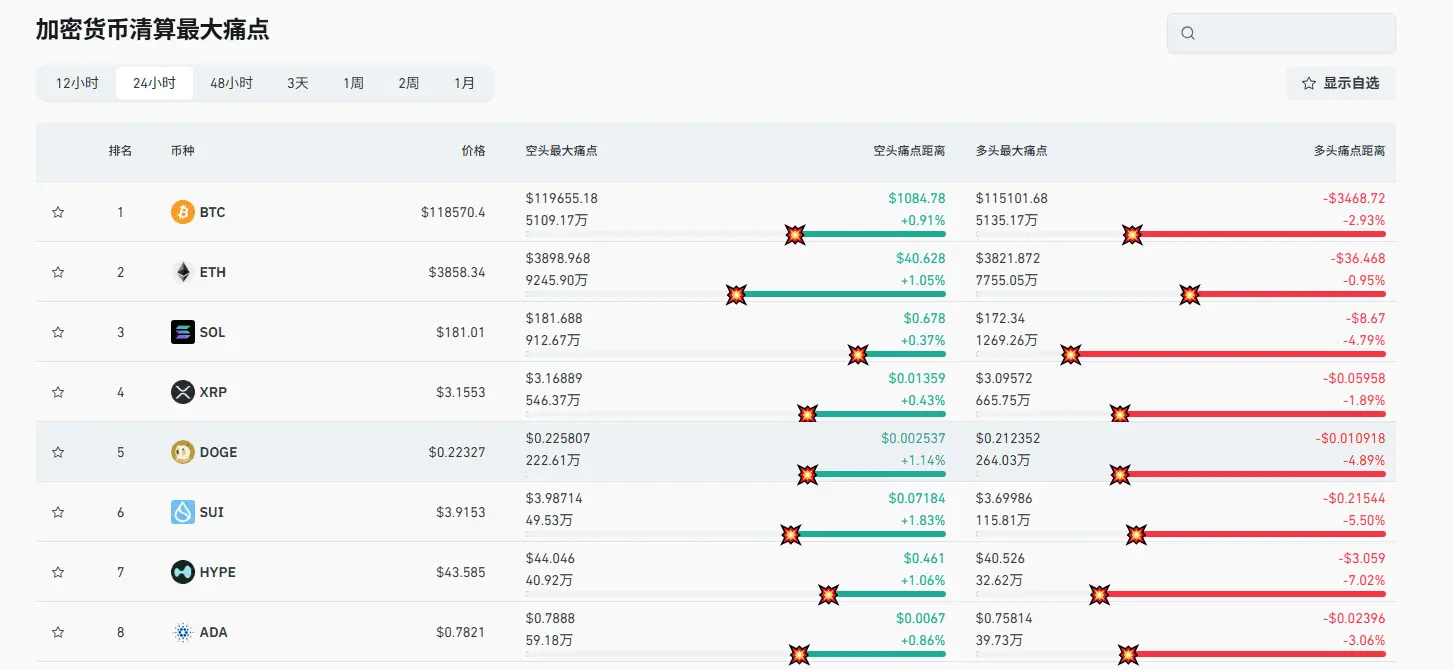Click SUI long pain point explosion marker
The image size is (1453, 670).
pos(1137,535)
